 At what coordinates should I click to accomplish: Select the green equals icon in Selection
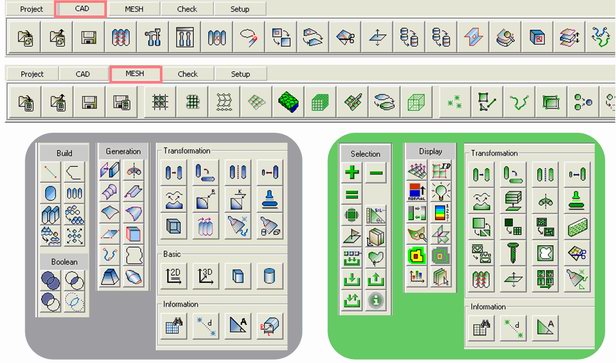352,194
